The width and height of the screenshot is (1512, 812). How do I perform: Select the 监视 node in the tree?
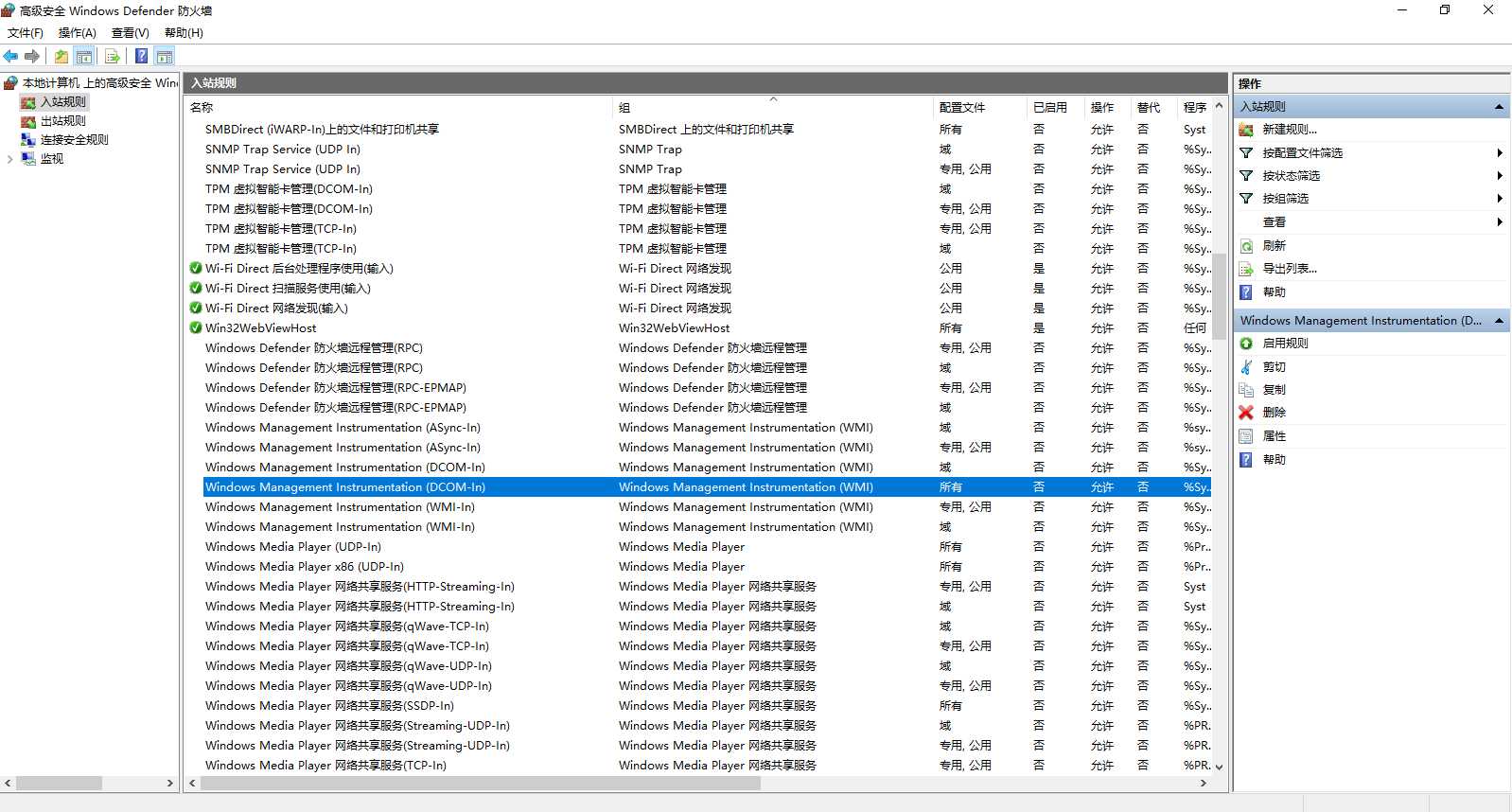tap(51, 159)
